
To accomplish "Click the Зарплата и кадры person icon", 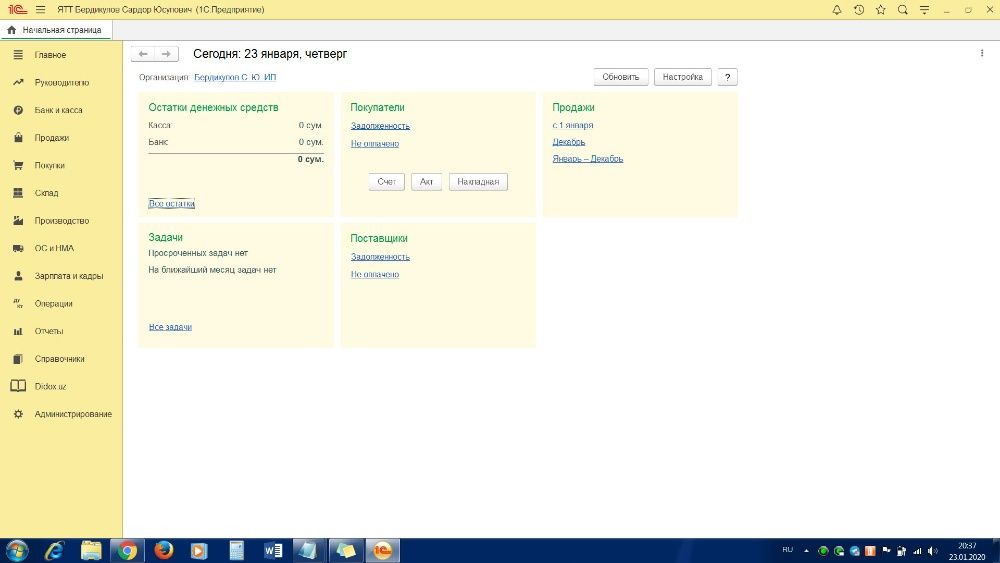I will (x=18, y=276).
